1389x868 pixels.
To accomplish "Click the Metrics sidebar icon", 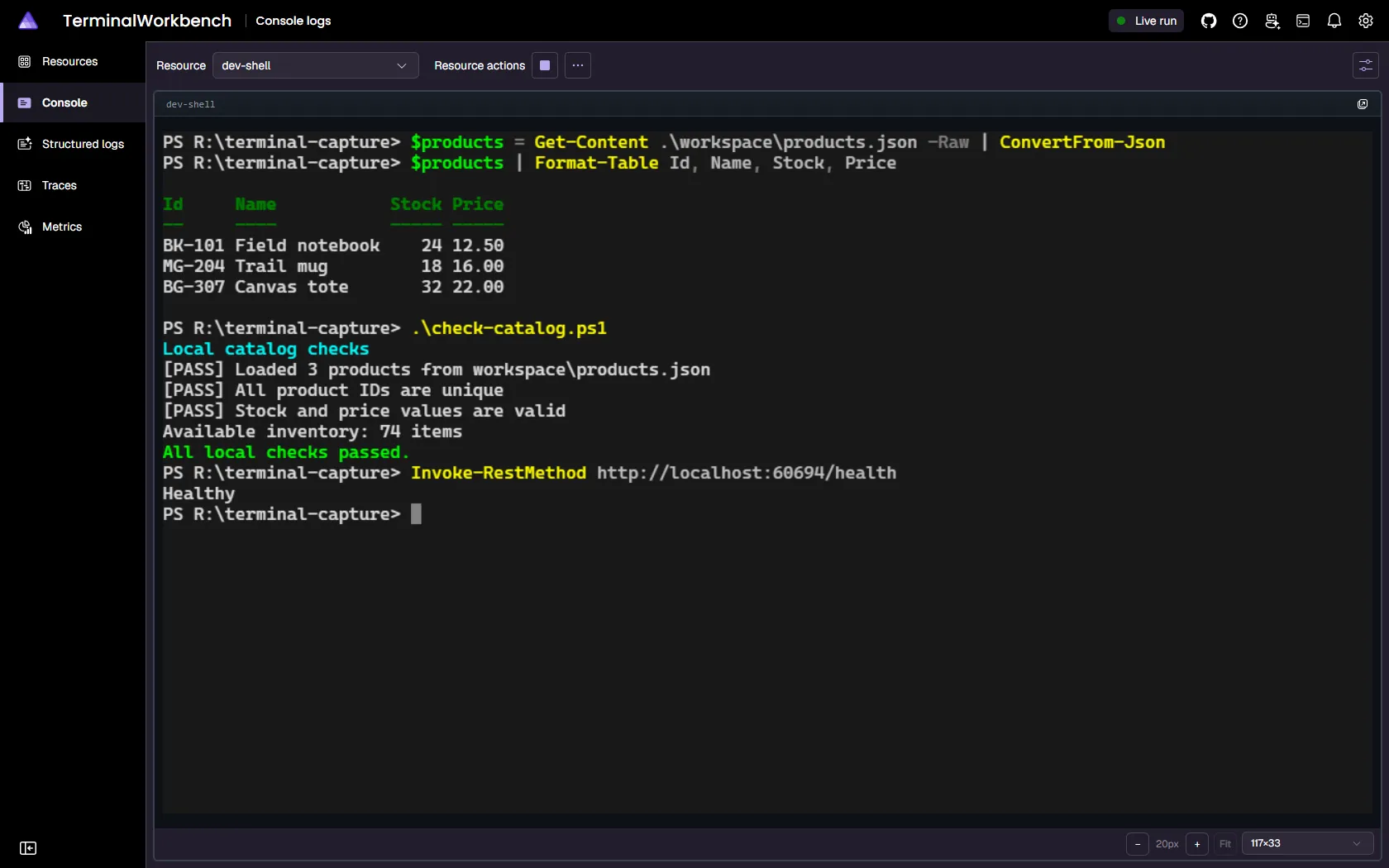I will [x=25, y=227].
